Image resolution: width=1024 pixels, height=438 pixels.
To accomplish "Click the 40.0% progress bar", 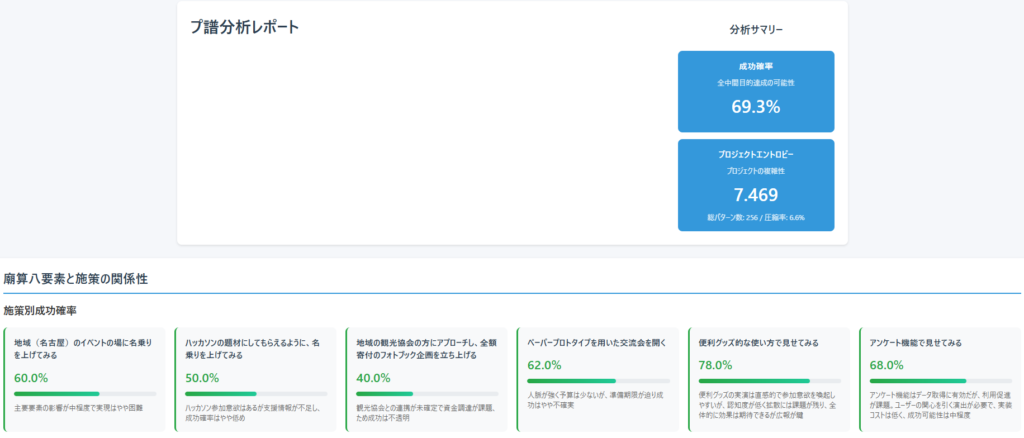I will pyautogui.click(x=427, y=394).
